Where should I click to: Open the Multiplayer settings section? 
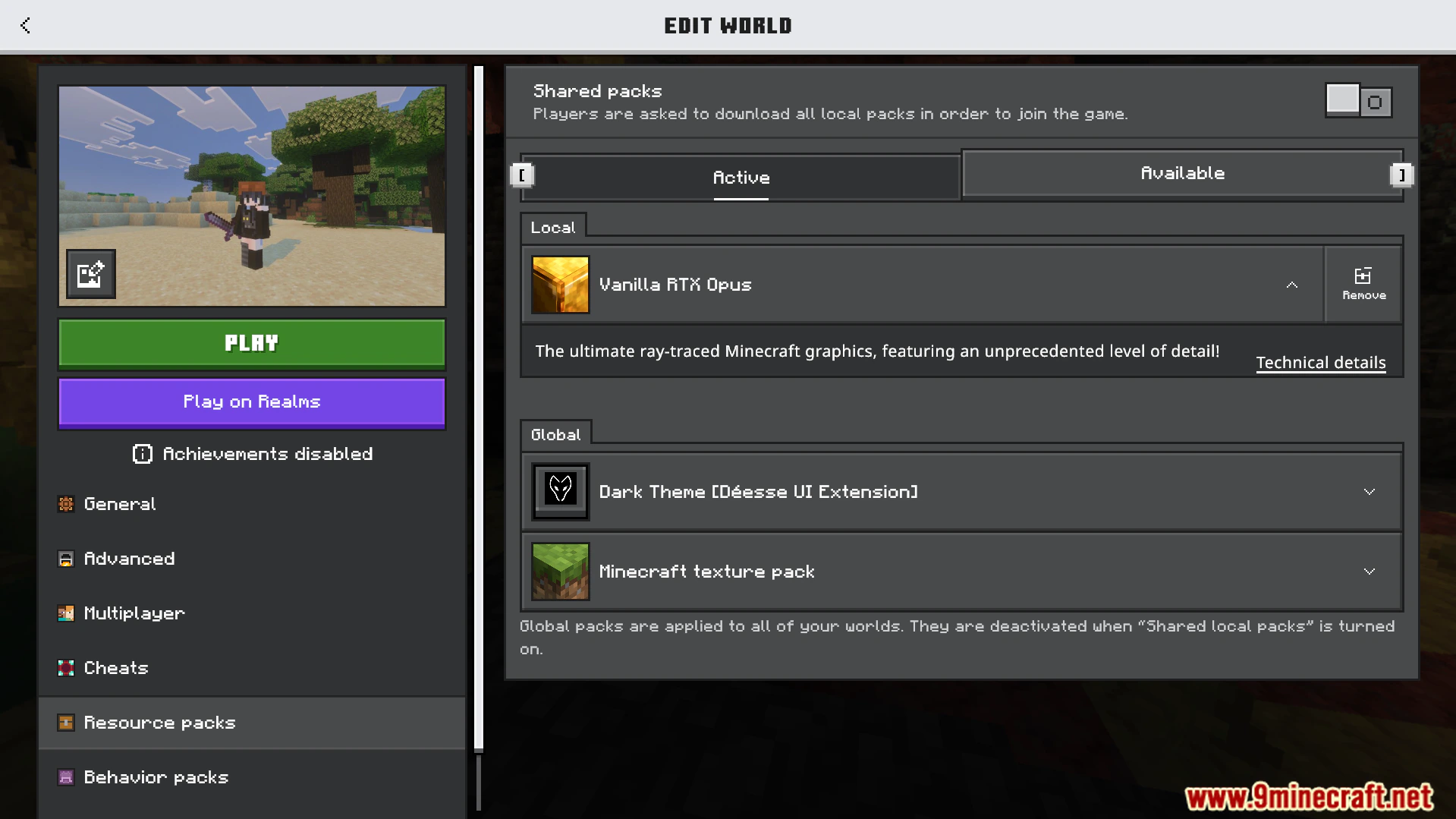pos(252,613)
